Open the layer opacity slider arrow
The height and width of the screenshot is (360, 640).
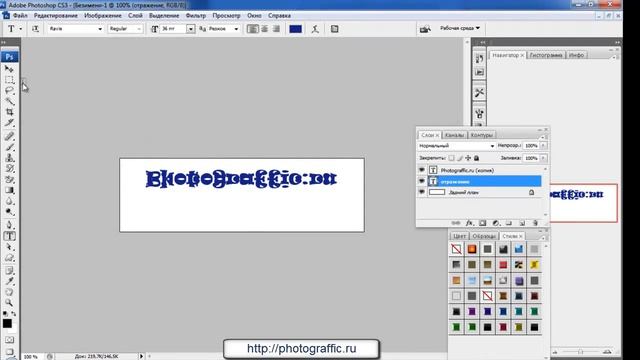(543, 146)
